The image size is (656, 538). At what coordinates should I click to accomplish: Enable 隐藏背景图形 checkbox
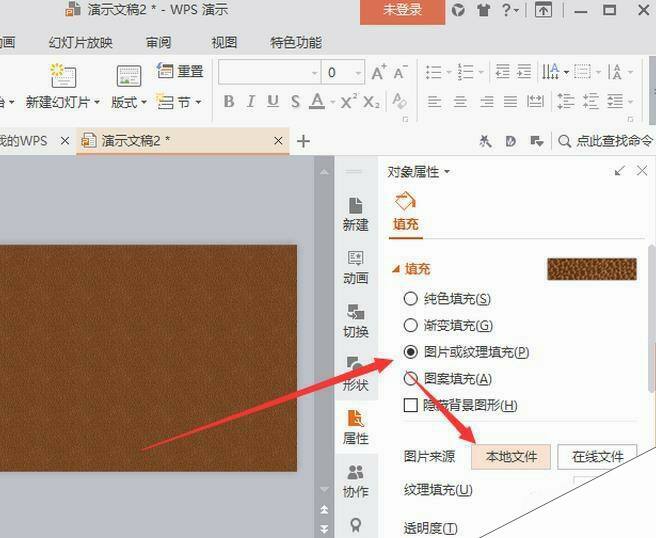(x=410, y=405)
